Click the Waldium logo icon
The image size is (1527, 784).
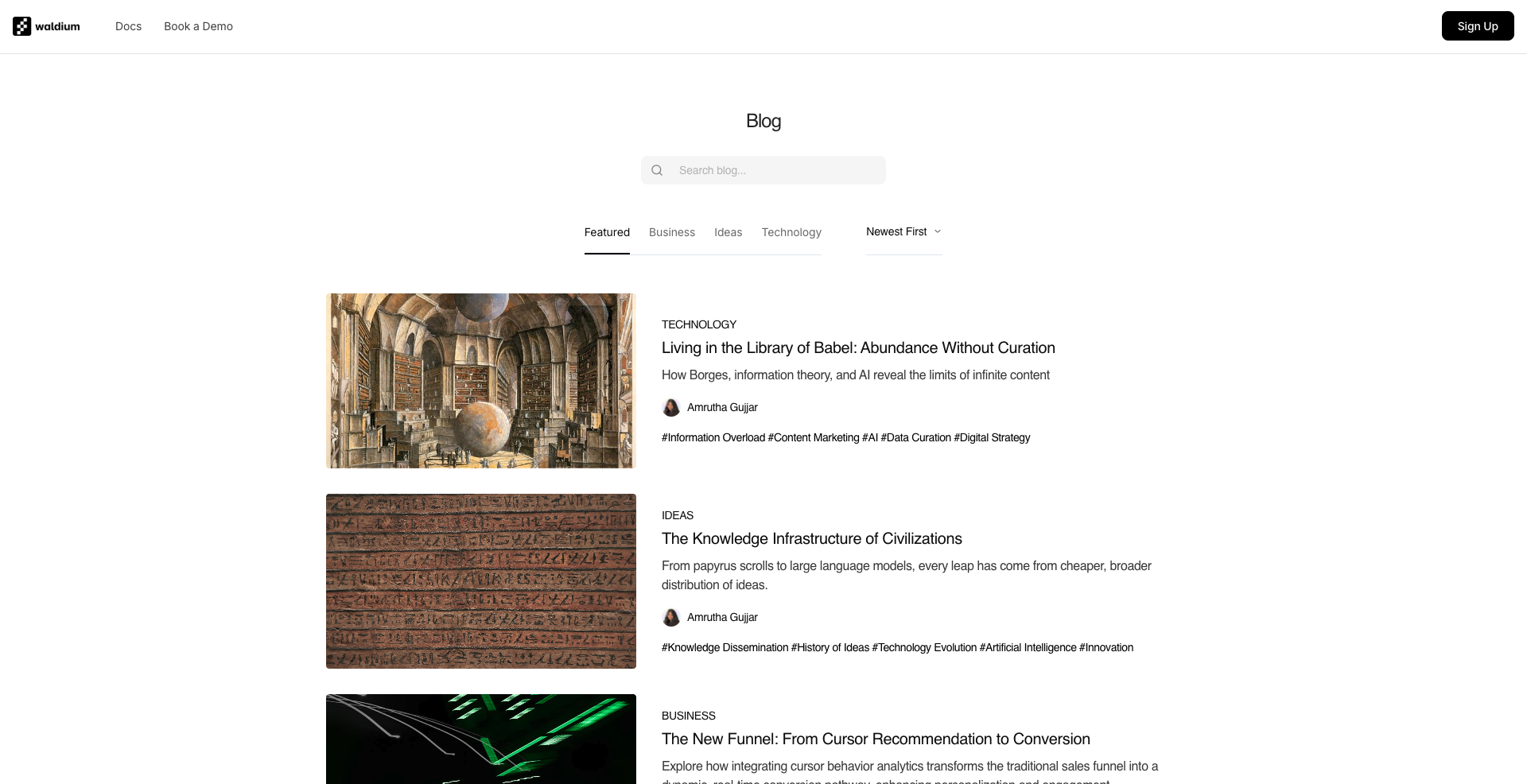[x=22, y=26]
